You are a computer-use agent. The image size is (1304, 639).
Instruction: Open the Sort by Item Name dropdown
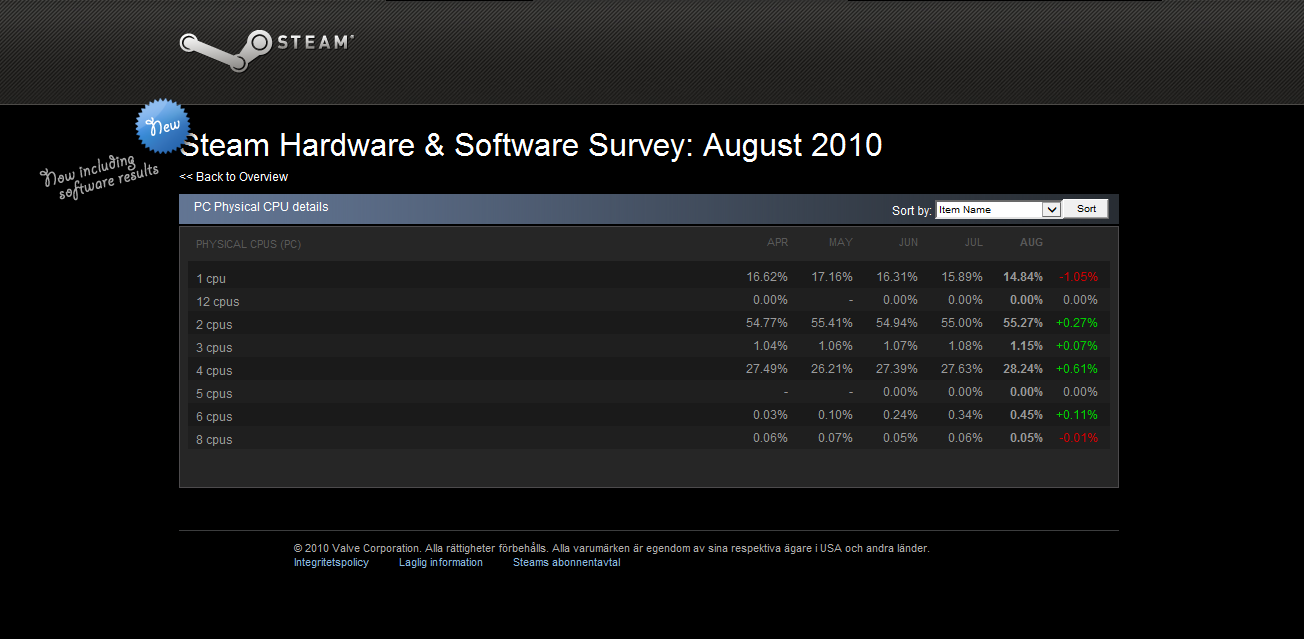(x=997, y=209)
